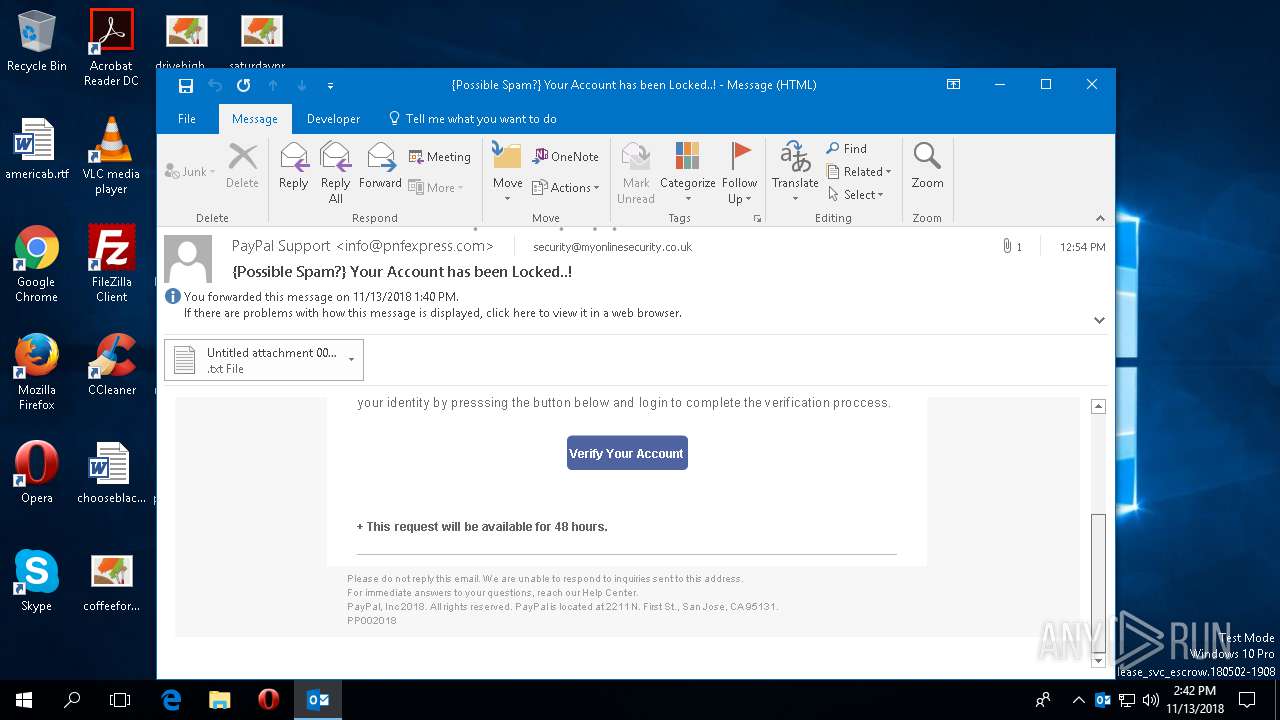
Task: Select the FileZilla Client desktop icon
Action: pyautogui.click(x=111, y=264)
